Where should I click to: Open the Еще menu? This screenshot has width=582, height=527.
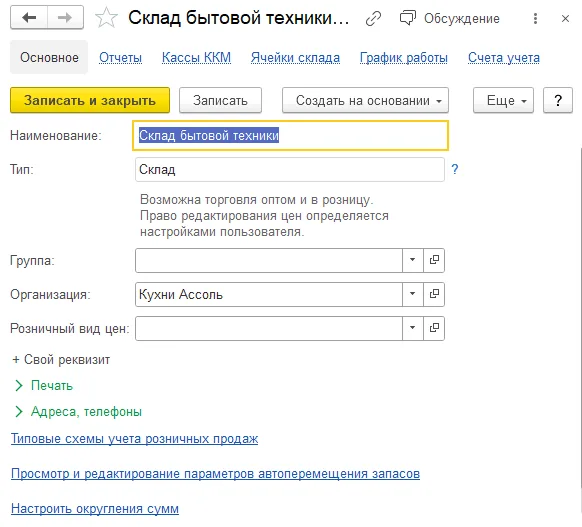click(x=503, y=100)
